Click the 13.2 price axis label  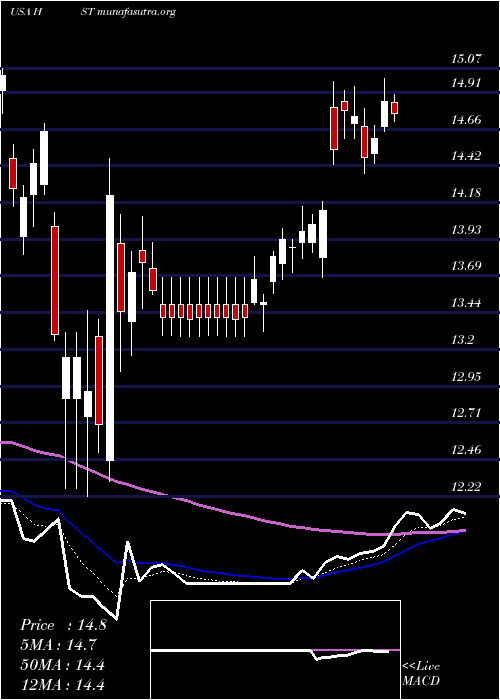462,340
